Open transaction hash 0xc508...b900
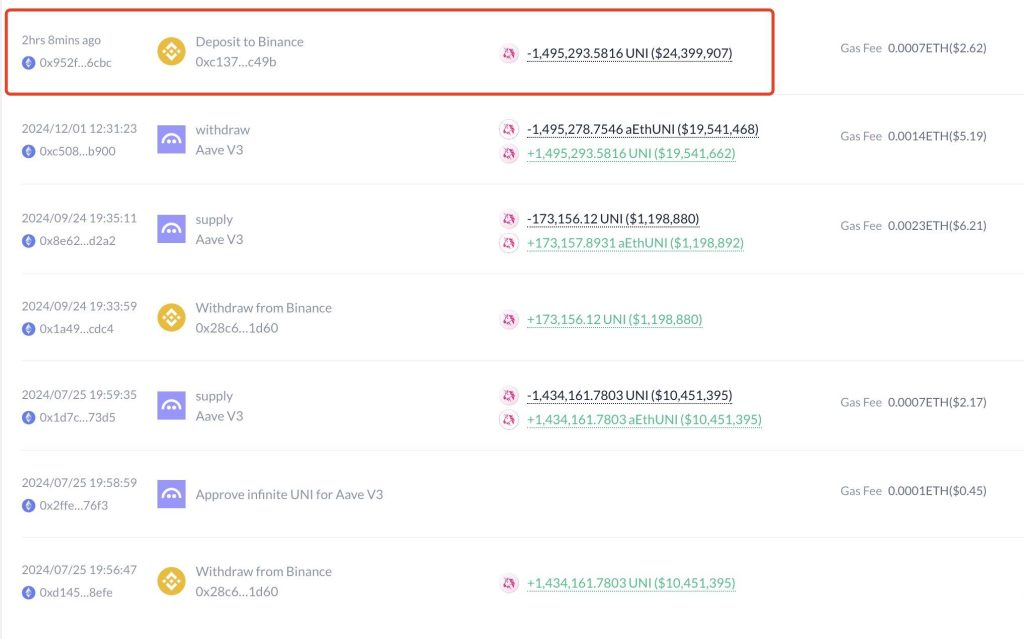This screenshot has height=639, width=1024. tap(77, 151)
